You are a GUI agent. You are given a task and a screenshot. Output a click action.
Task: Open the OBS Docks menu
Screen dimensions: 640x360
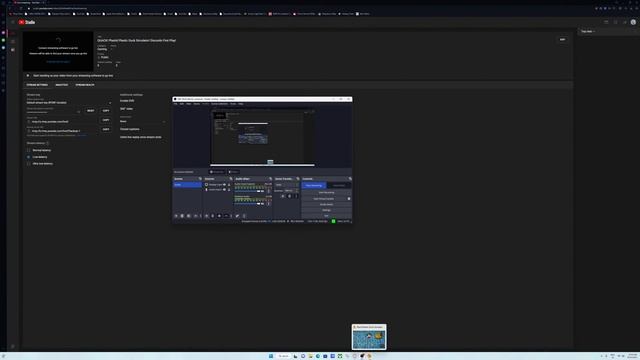coord(197,104)
